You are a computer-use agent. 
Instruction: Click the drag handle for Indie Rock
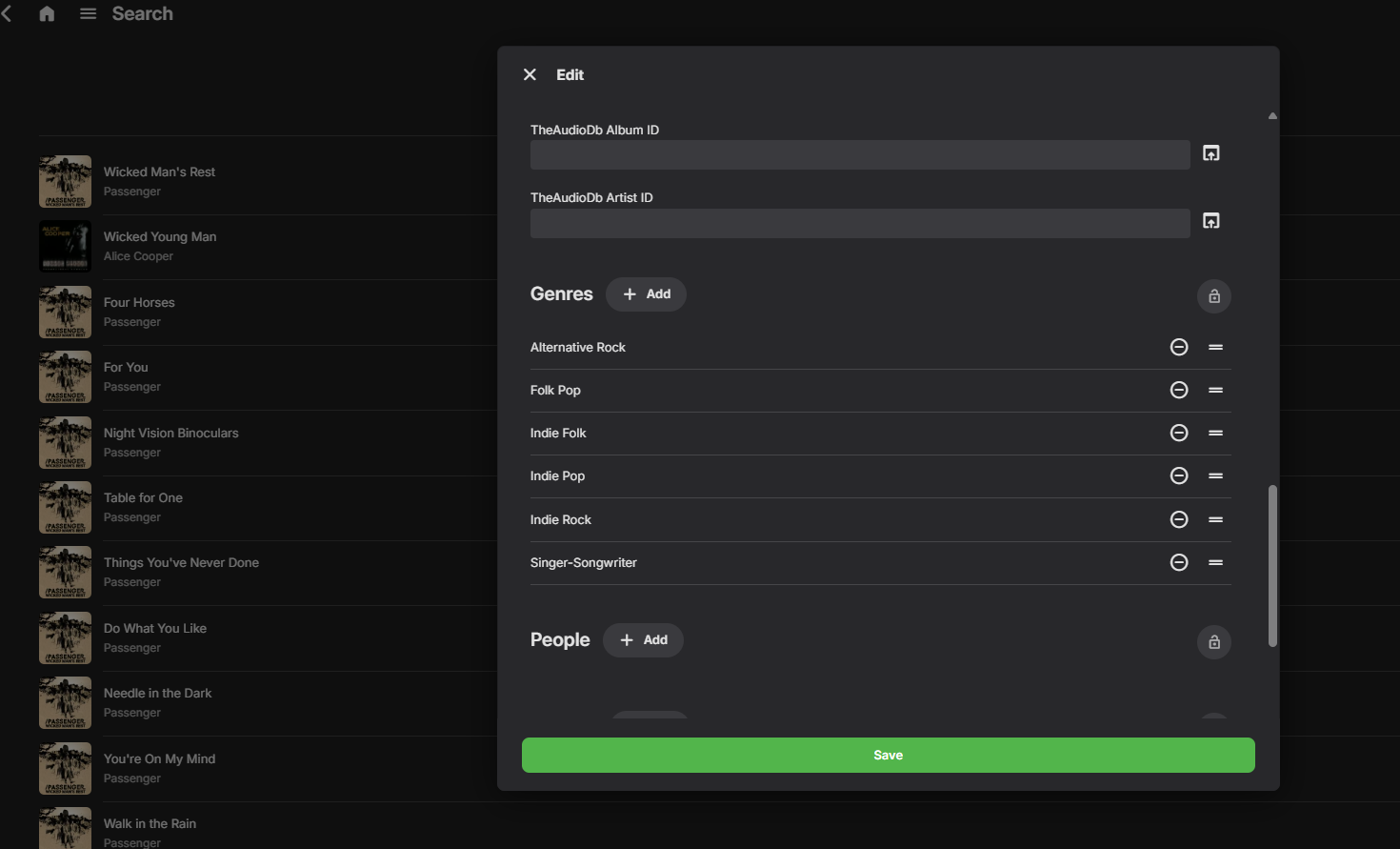point(1215,519)
